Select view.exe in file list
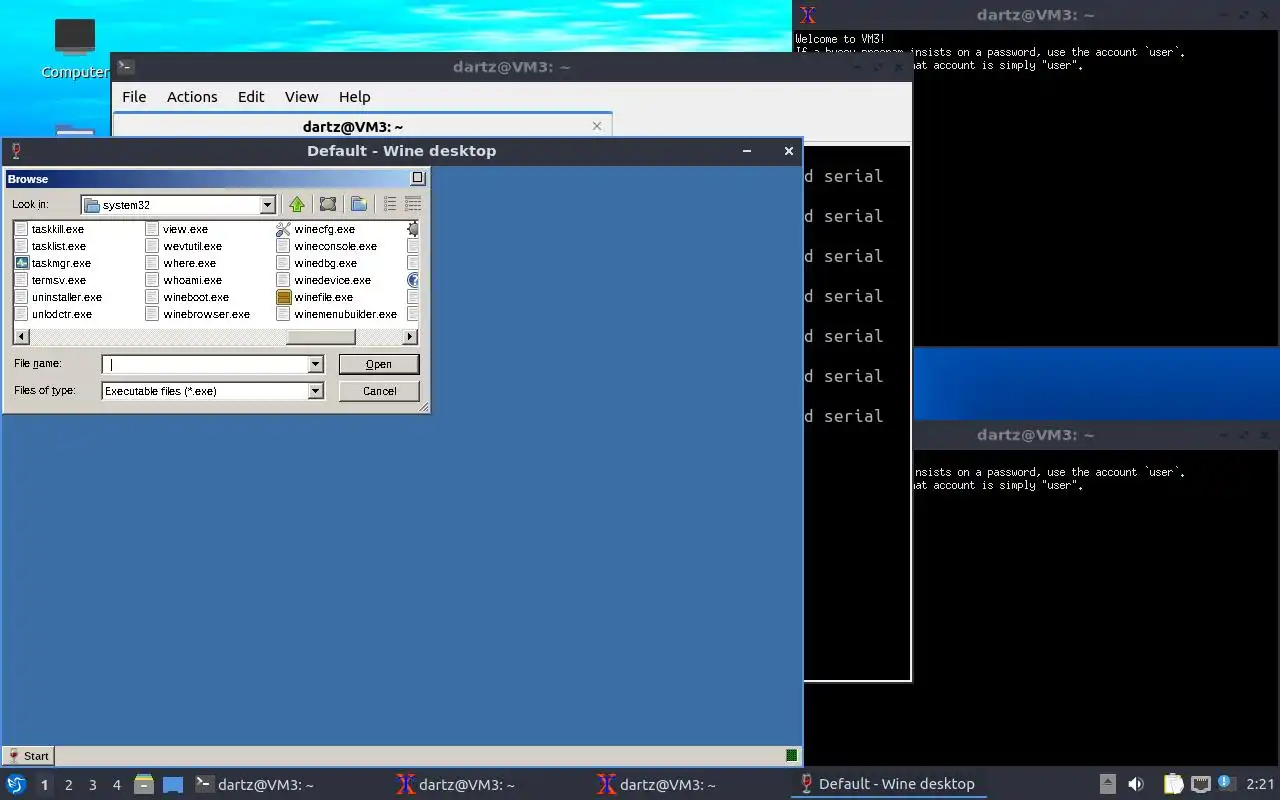Image resolution: width=1280 pixels, height=800 pixels. [x=185, y=229]
